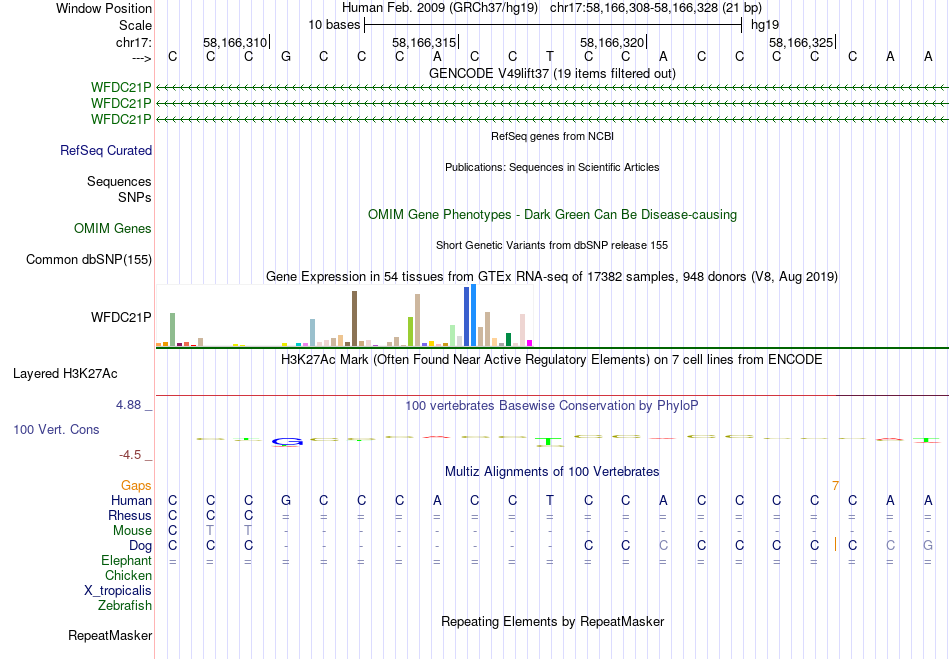The image size is (950, 659).
Task: Click the WFDC21P GTEx expression label
Action: (x=121, y=317)
